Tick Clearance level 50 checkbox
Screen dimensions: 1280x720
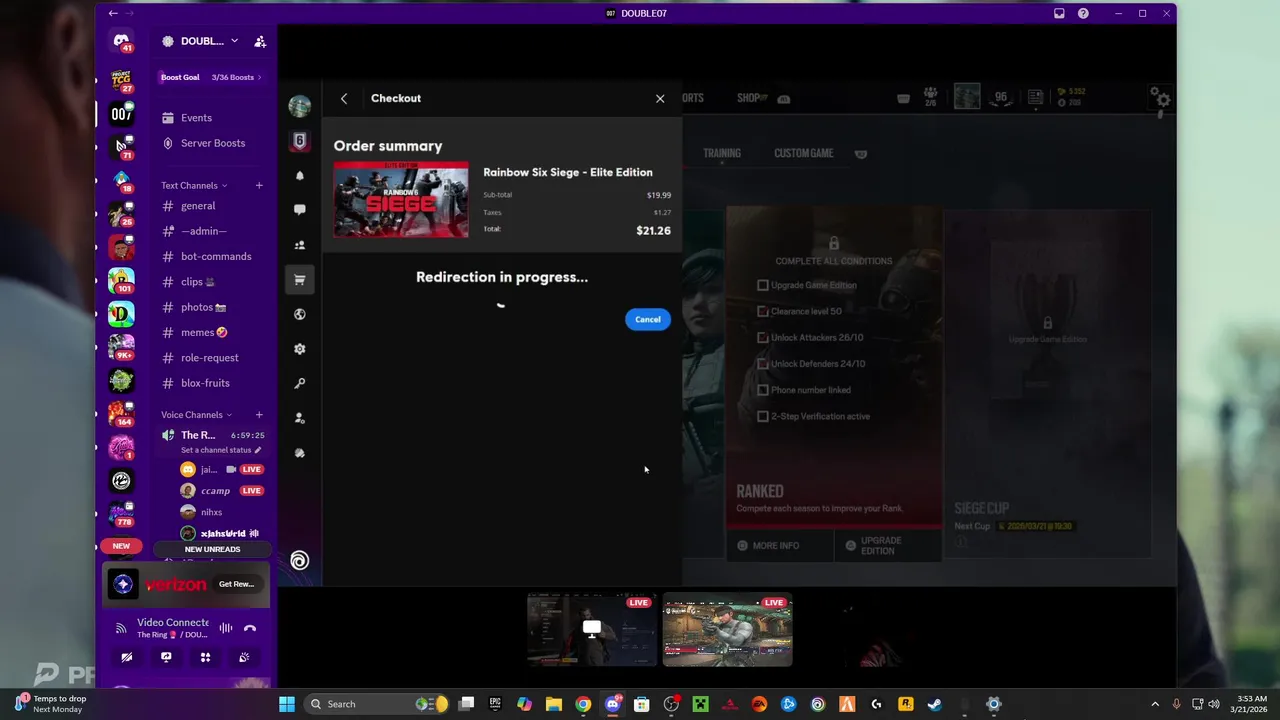(x=763, y=311)
